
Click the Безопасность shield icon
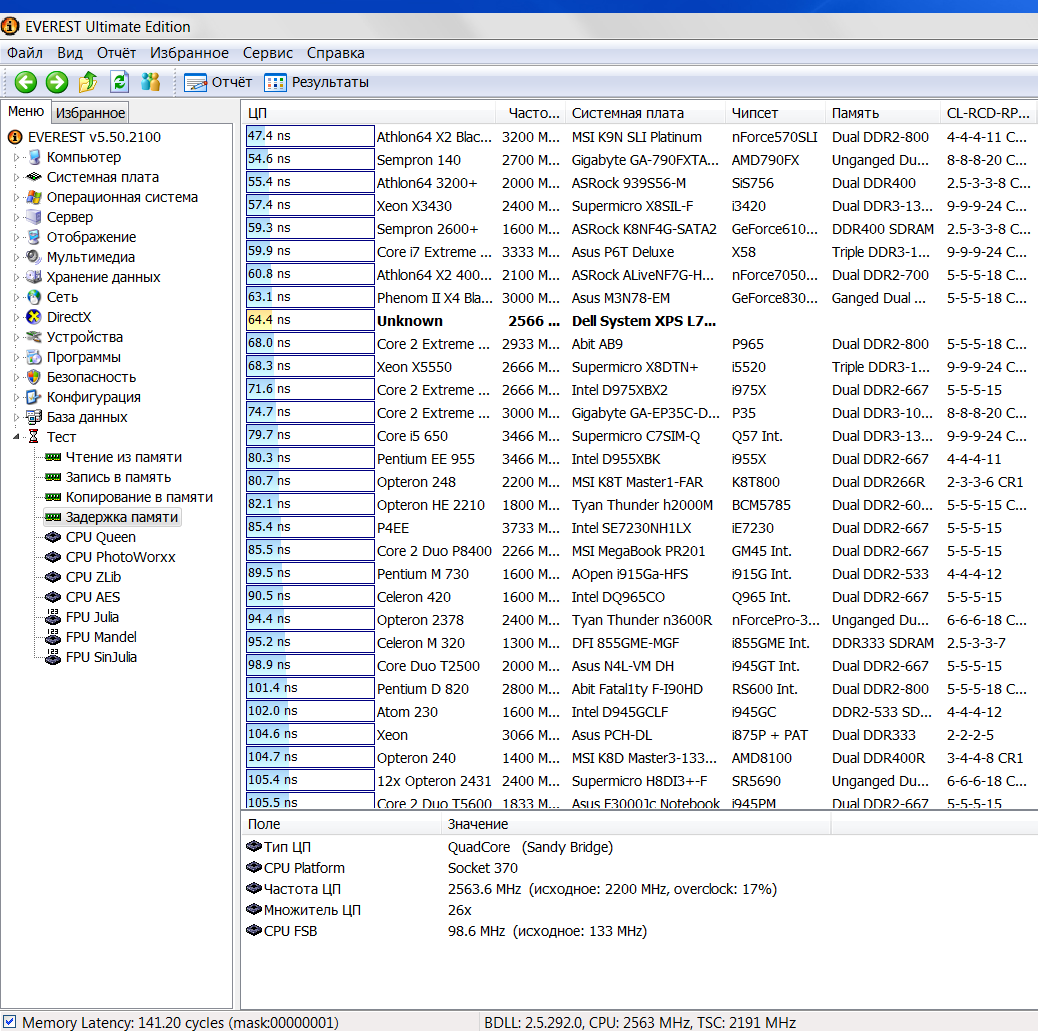(x=34, y=377)
